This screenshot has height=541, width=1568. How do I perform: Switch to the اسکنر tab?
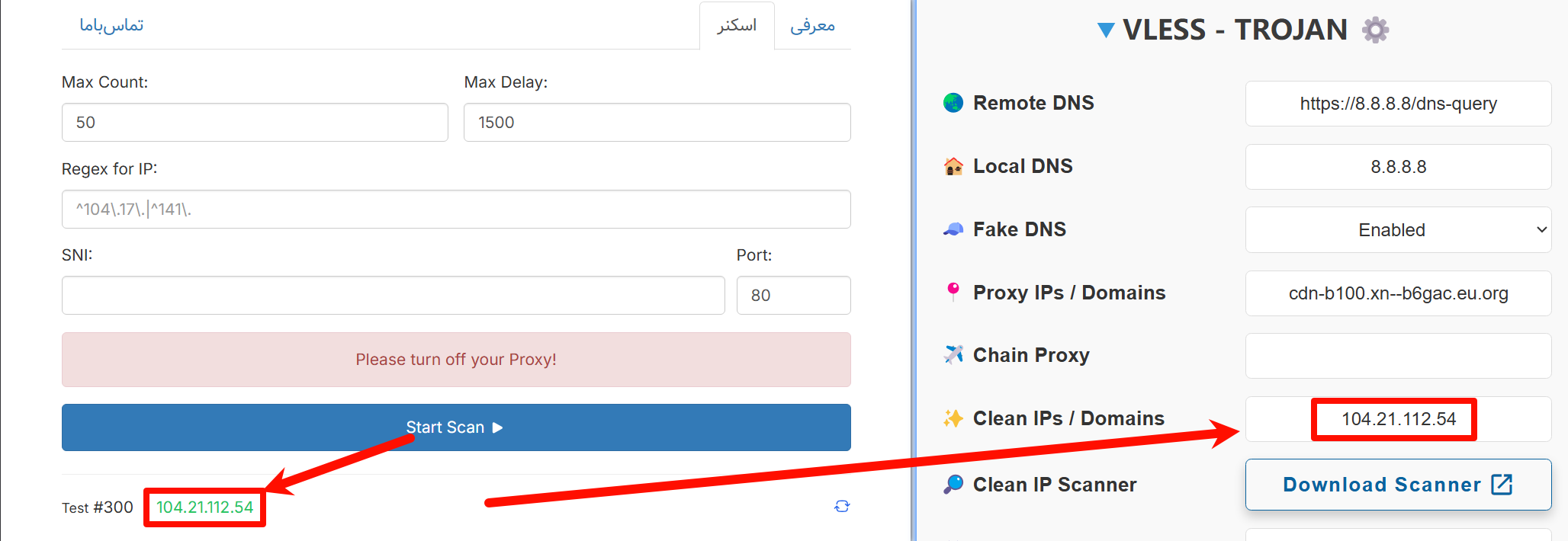[737, 26]
